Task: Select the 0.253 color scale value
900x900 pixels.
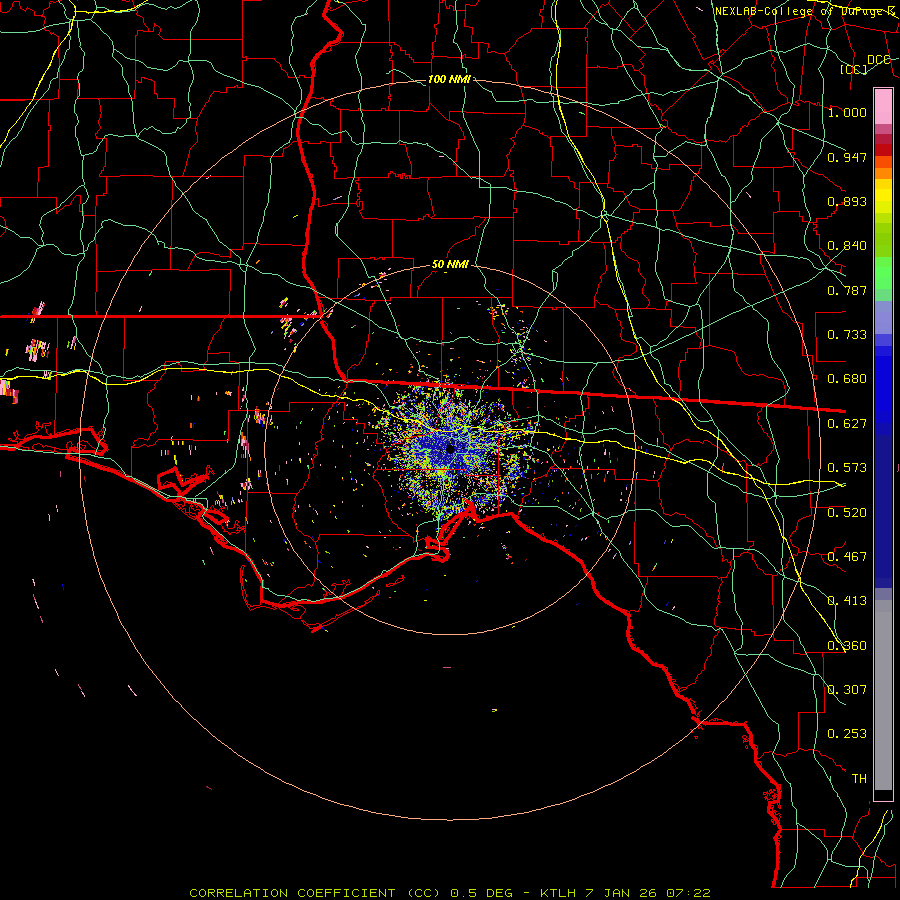Action: 847,734
